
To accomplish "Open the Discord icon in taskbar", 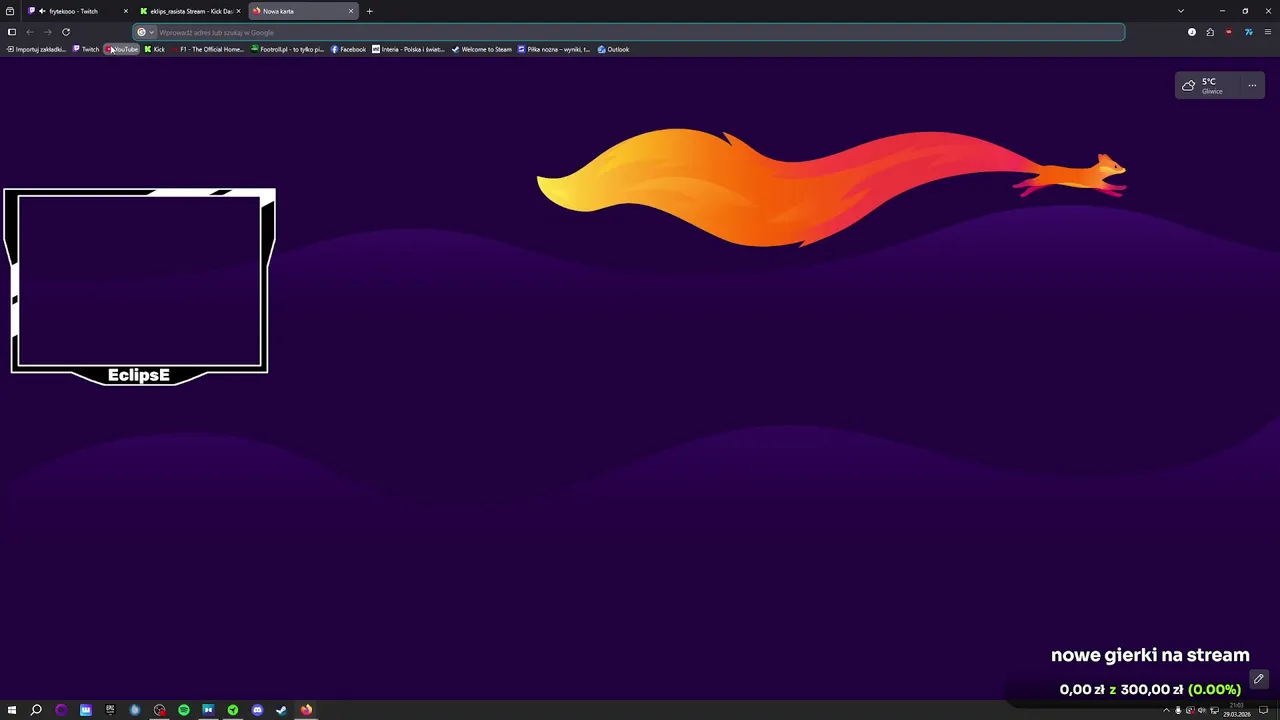I will [x=257, y=710].
